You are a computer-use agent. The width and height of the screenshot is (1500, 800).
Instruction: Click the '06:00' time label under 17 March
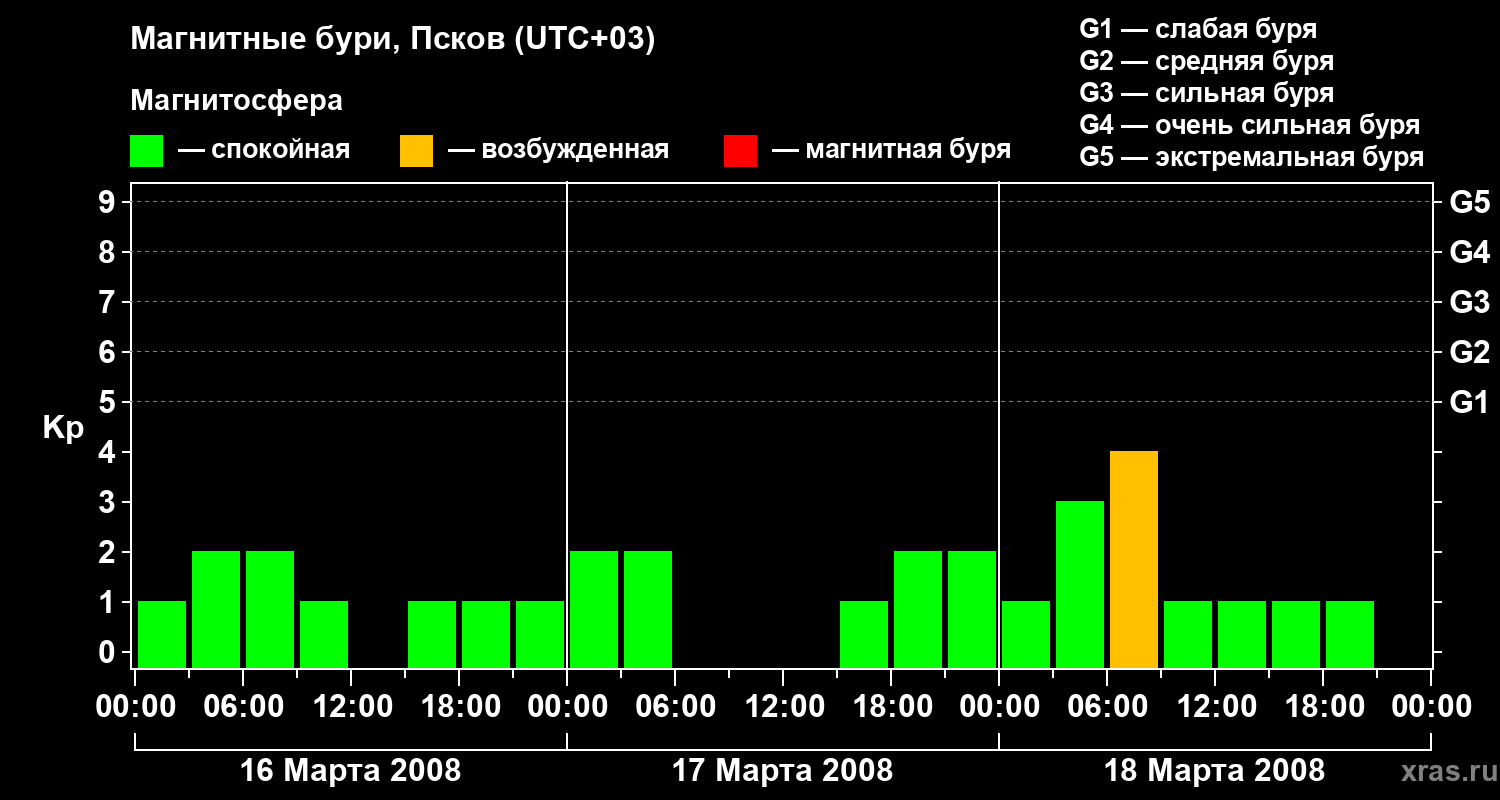point(675,707)
